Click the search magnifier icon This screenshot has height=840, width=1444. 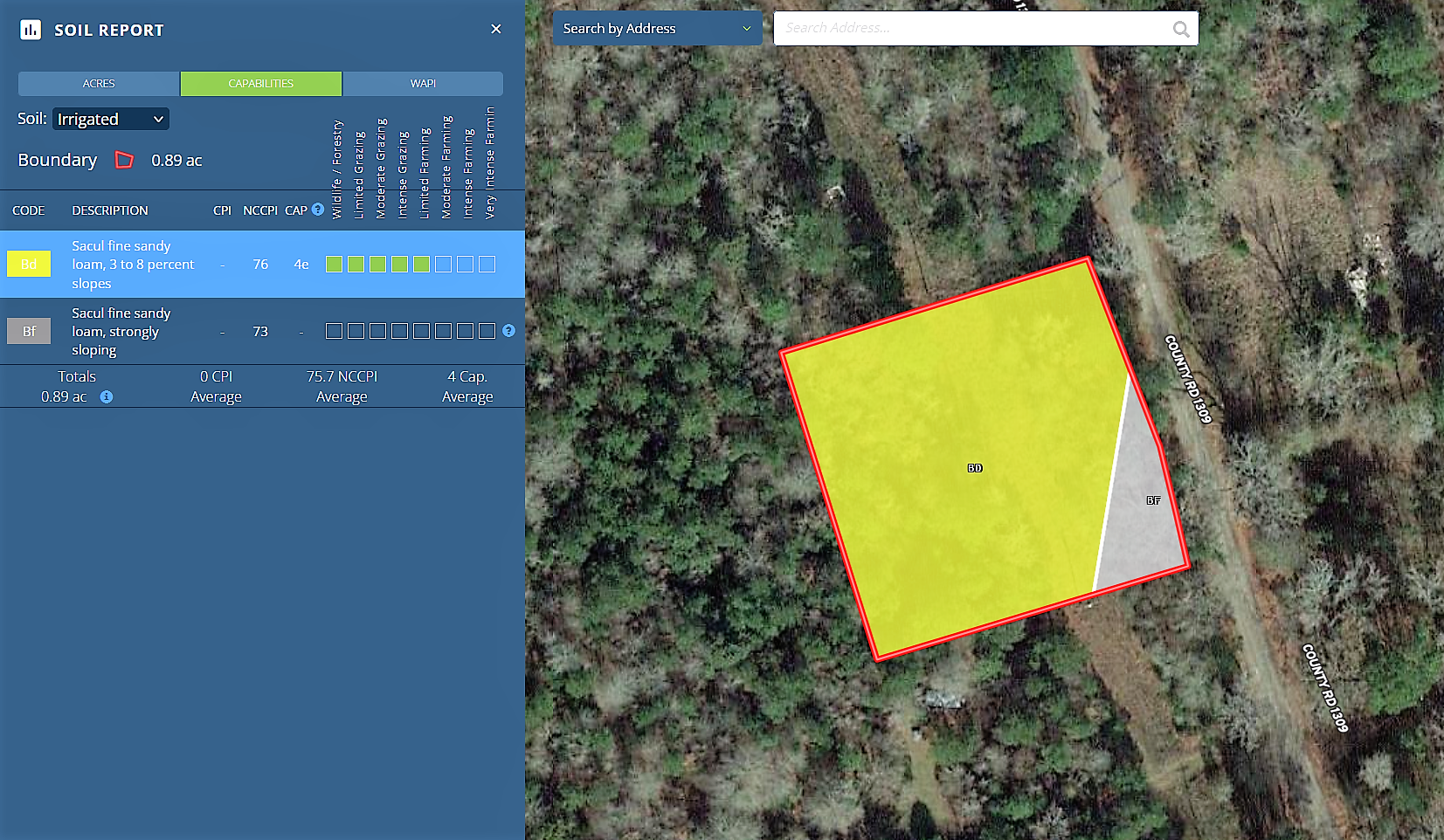pyautogui.click(x=1180, y=29)
